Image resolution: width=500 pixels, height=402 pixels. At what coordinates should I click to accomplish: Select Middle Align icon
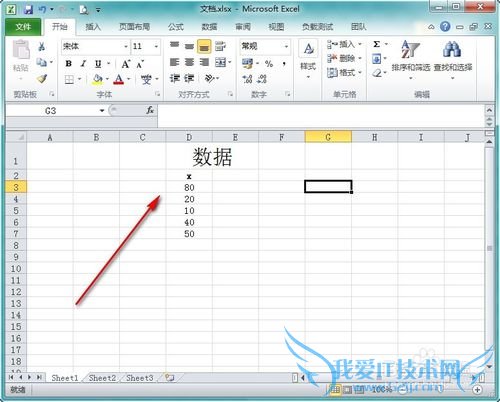[189, 46]
